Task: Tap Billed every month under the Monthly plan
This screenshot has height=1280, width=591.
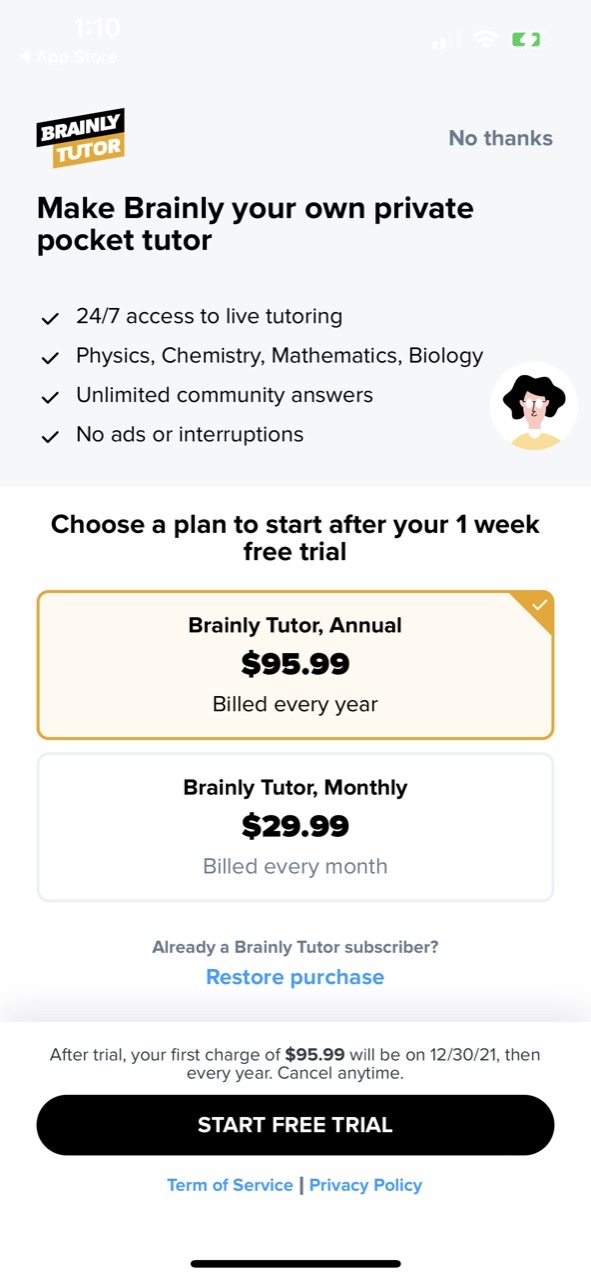Action: [295, 866]
